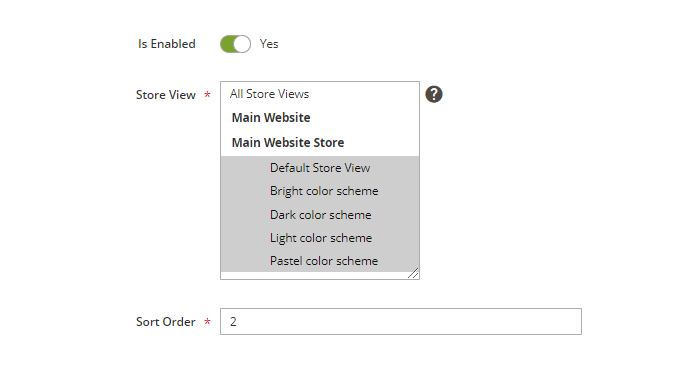This screenshot has width=685, height=373.
Task: Toggle the Is Enabled switch off
Action: point(235,44)
